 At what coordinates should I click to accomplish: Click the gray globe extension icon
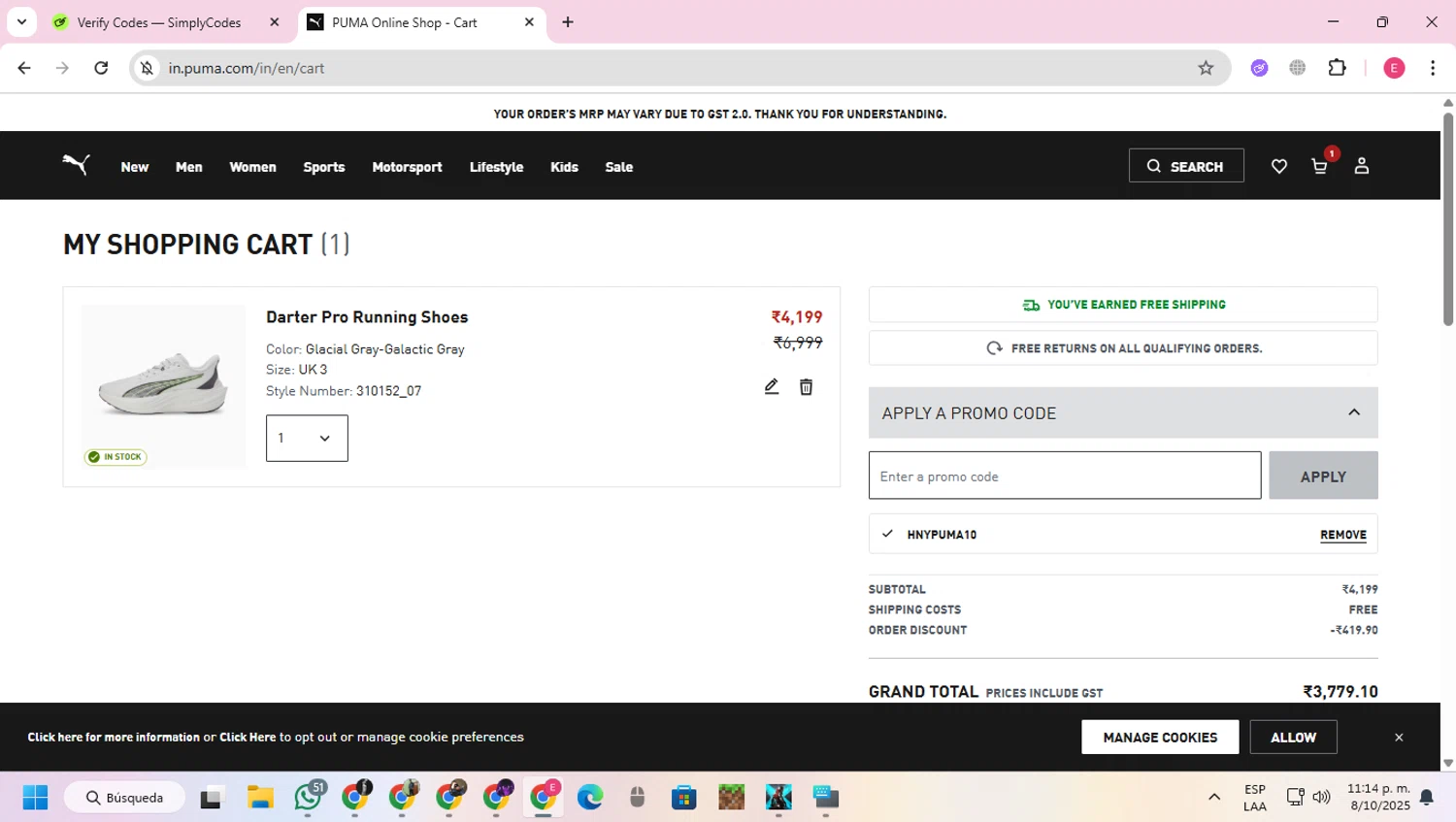pos(1298,68)
